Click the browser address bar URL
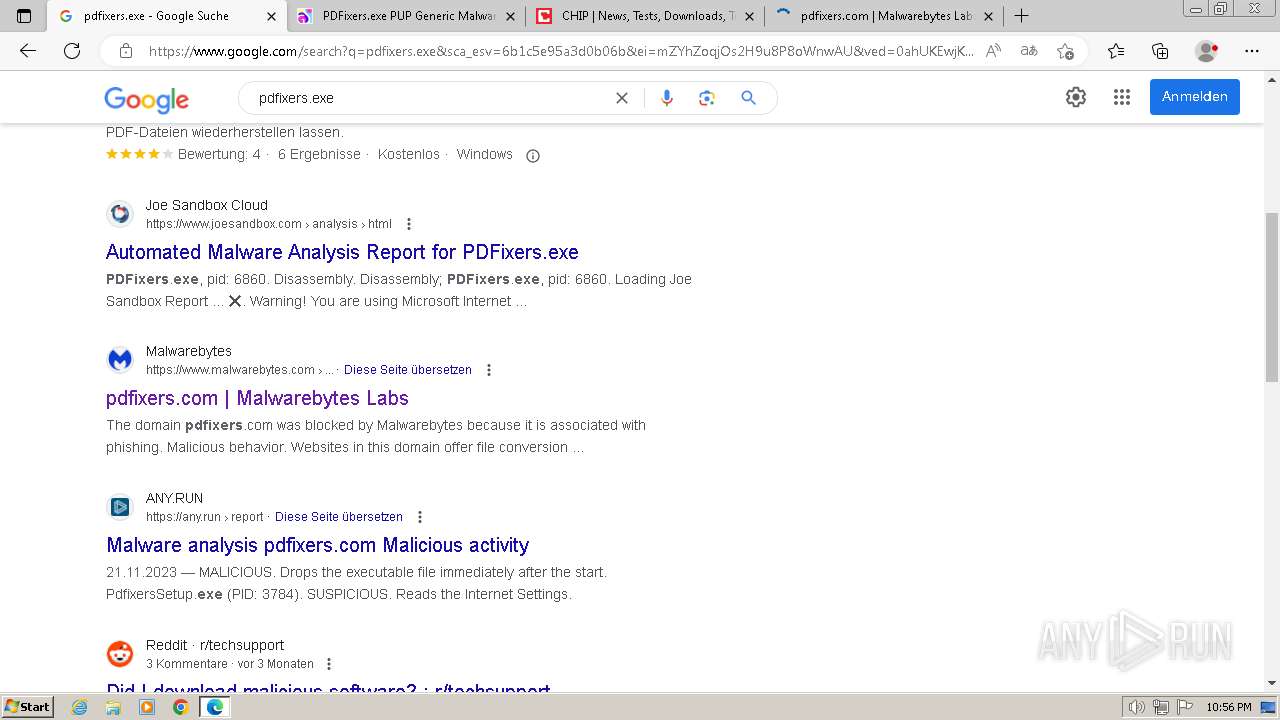 point(560,51)
